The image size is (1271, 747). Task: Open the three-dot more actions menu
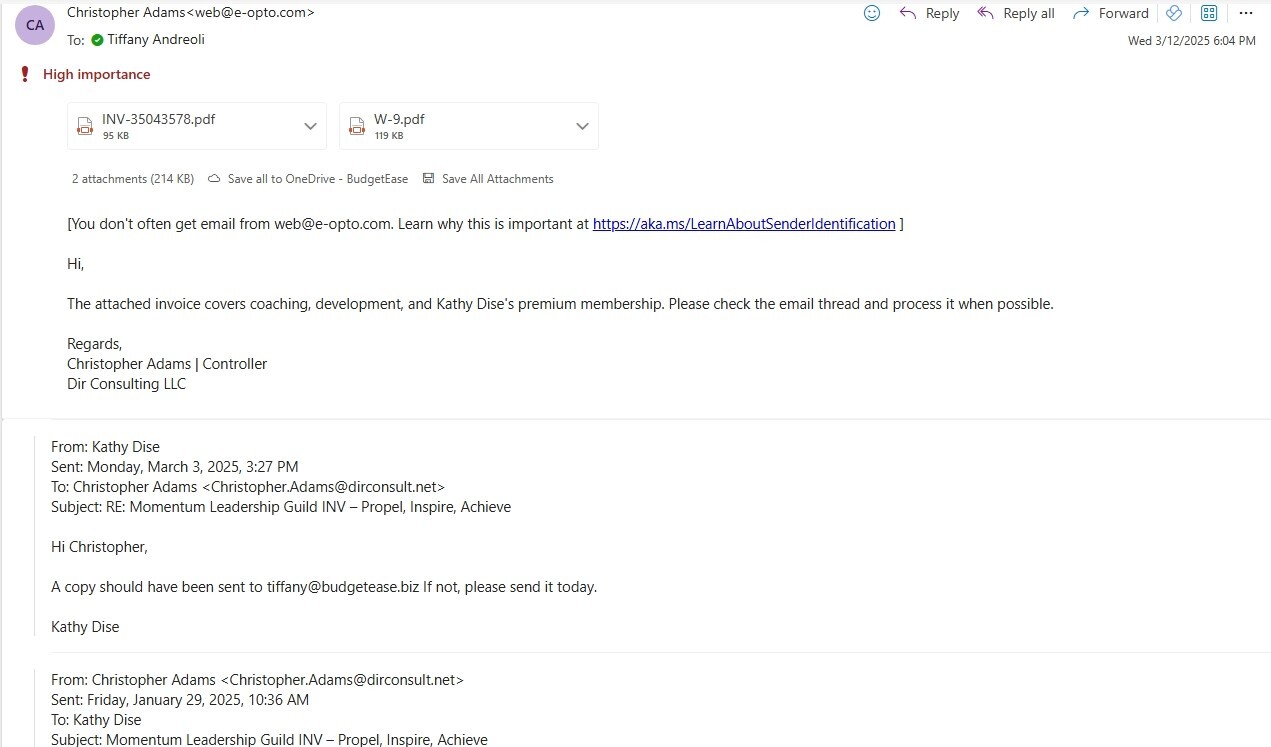(1245, 13)
